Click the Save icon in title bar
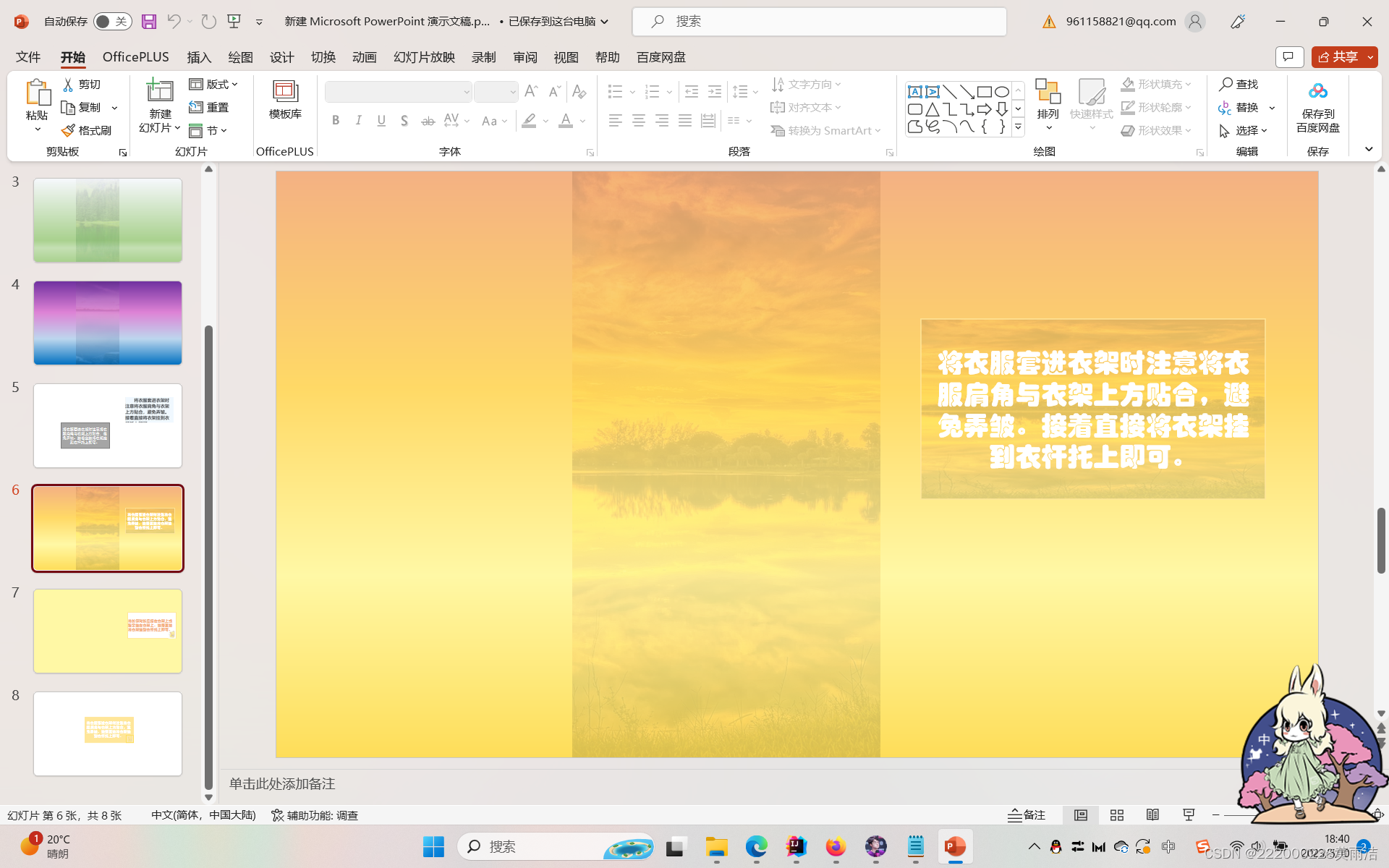 tap(148, 22)
